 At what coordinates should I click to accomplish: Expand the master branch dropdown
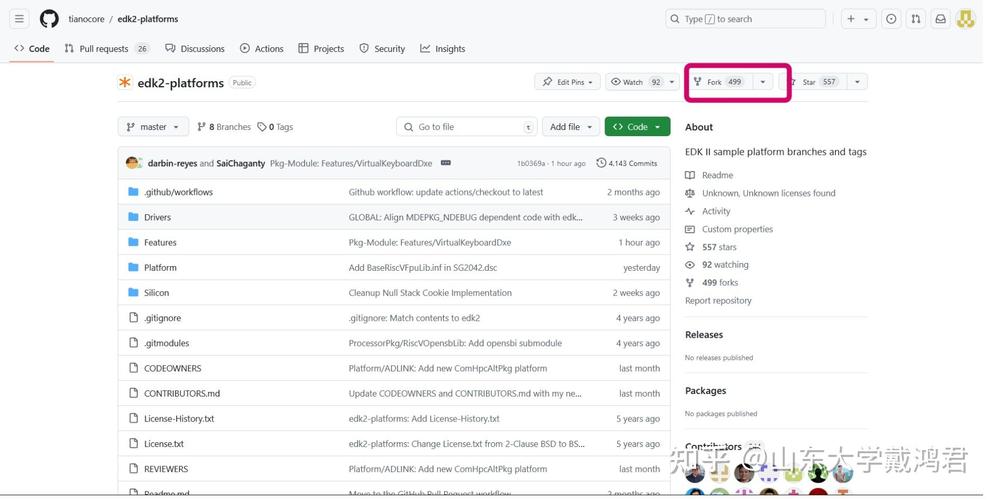[153, 127]
